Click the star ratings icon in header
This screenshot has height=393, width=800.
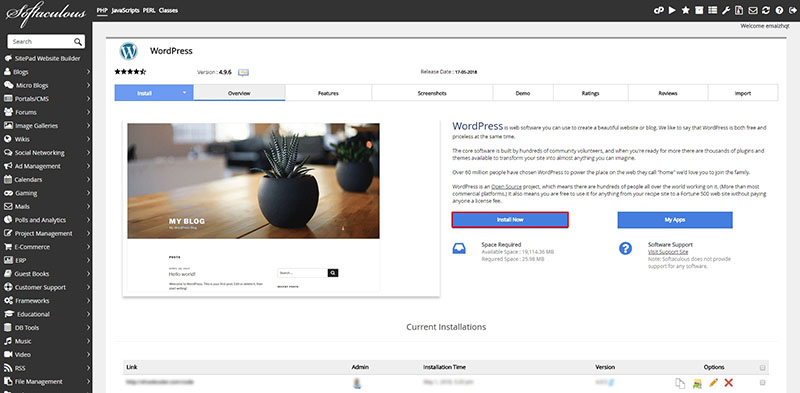685,10
